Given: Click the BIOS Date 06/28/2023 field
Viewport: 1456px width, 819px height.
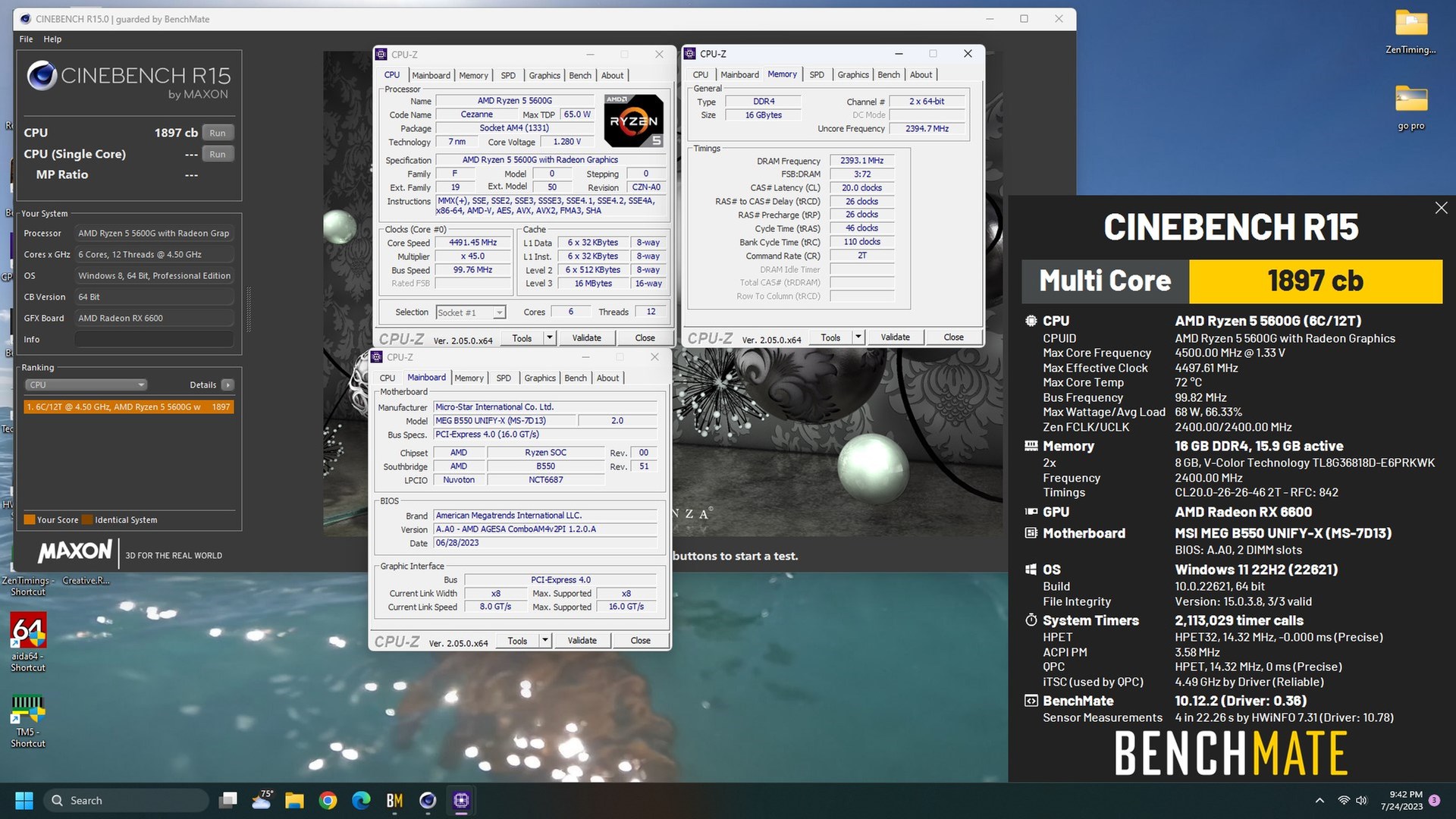Looking at the screenshot, I should (544, 543).
